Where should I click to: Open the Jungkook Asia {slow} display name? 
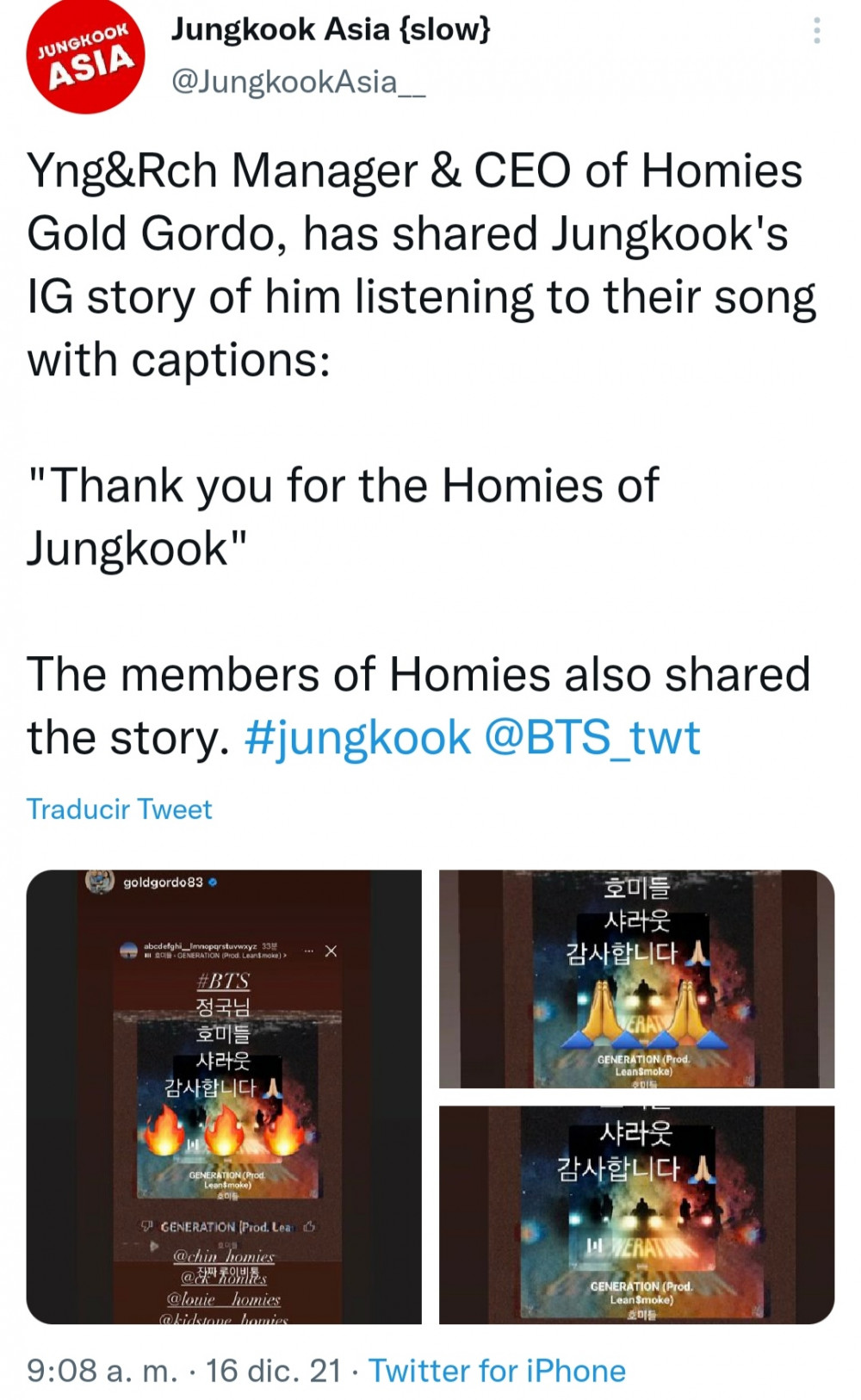point(331,29)
